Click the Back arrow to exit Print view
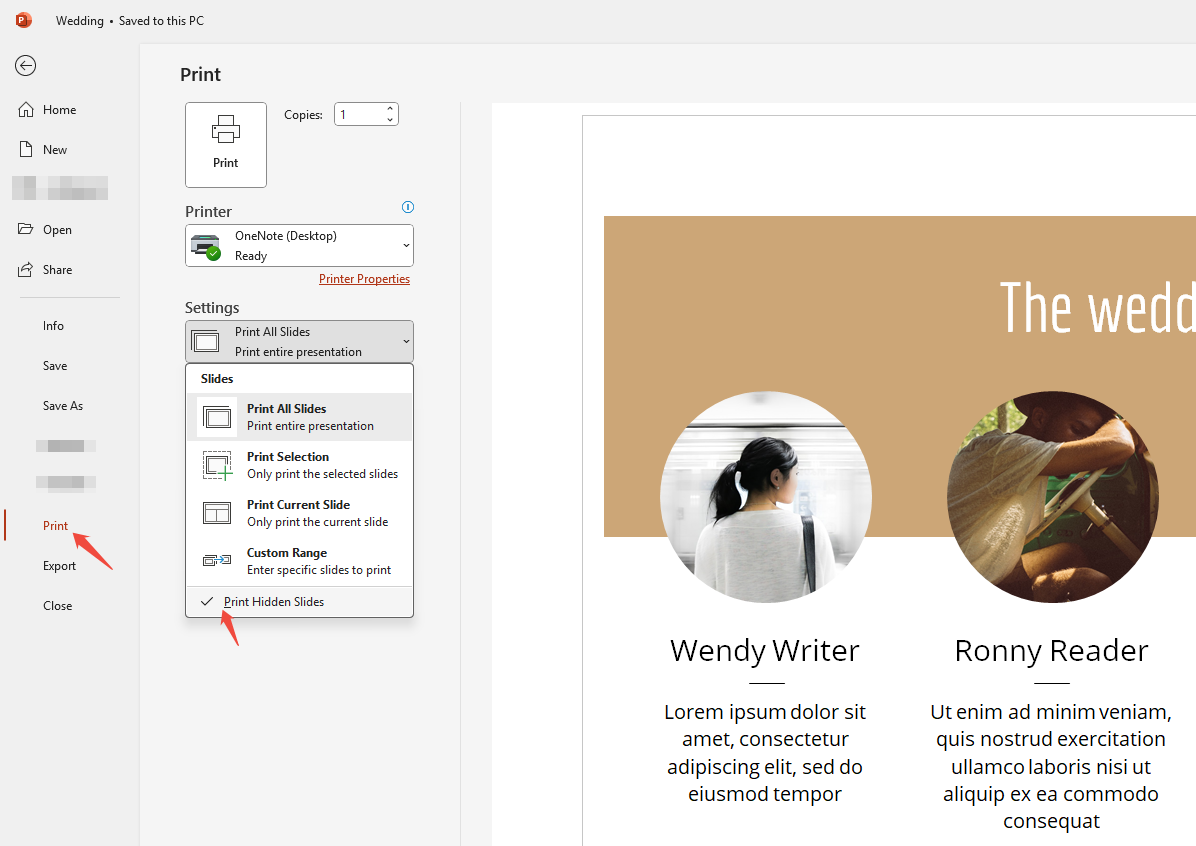Viewport: 1196px width, 846px height. coord(25,65)
